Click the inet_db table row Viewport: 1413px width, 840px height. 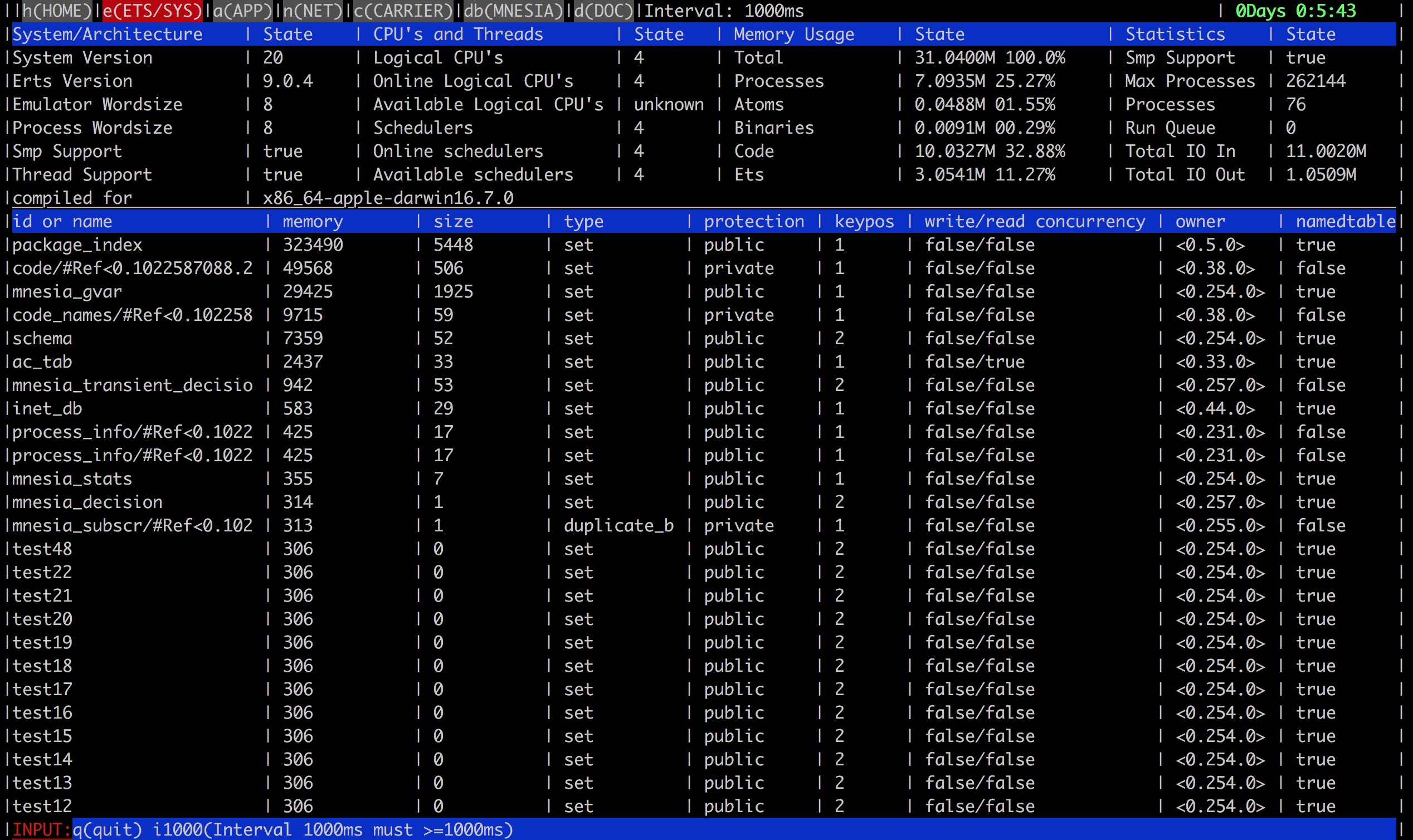[47, 409]
